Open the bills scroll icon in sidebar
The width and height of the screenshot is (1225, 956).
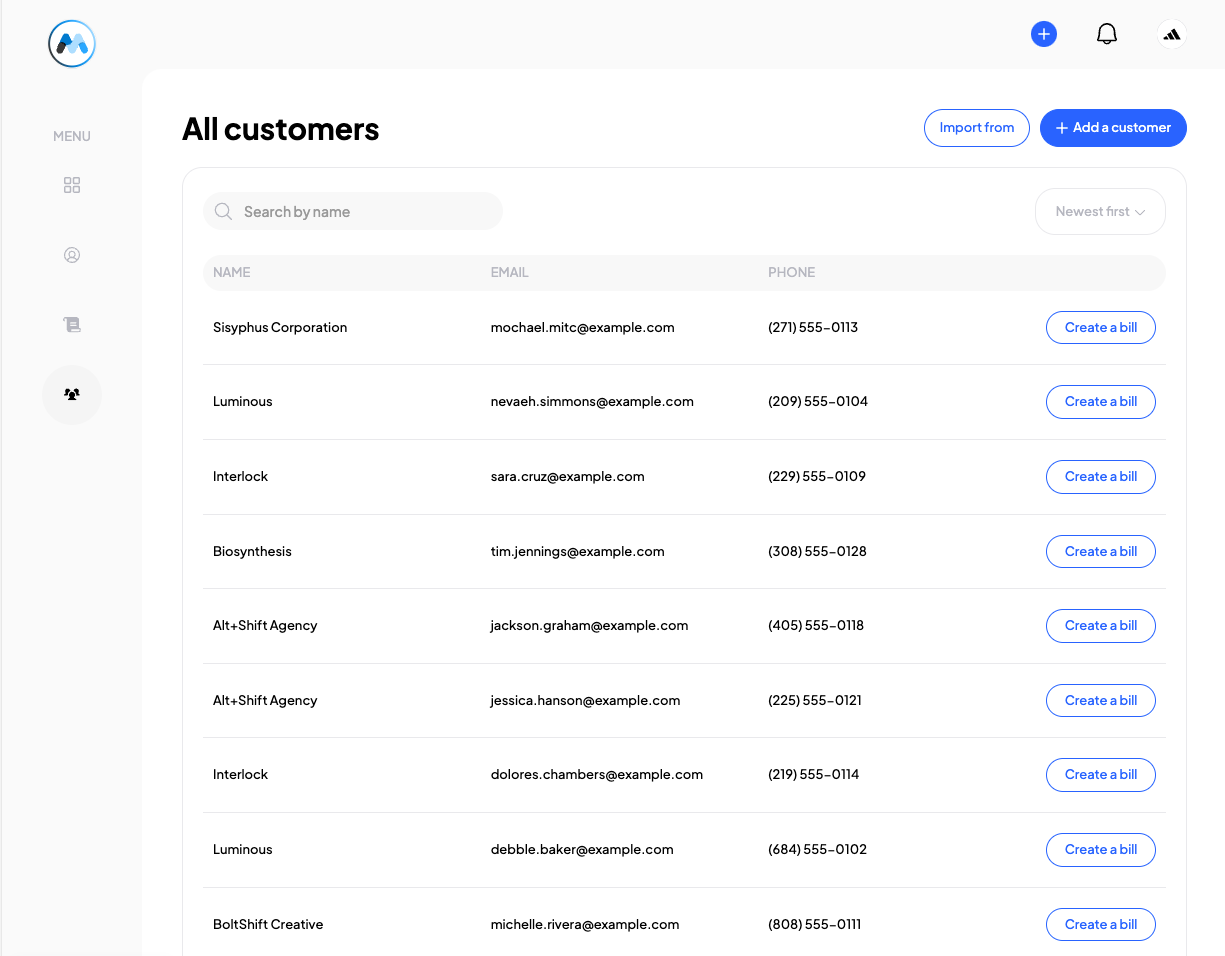pyautogui.click(x=72, y=325)
